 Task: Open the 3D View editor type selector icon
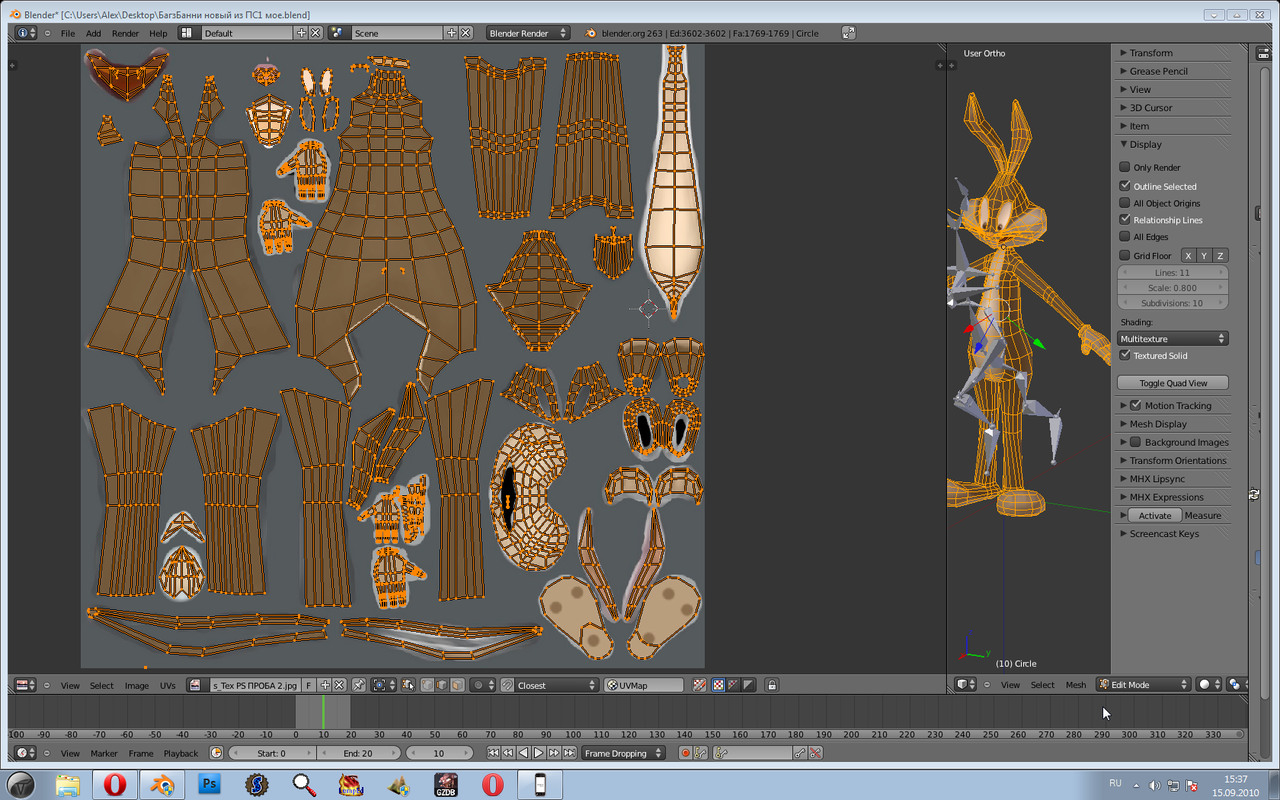[966, 684]
